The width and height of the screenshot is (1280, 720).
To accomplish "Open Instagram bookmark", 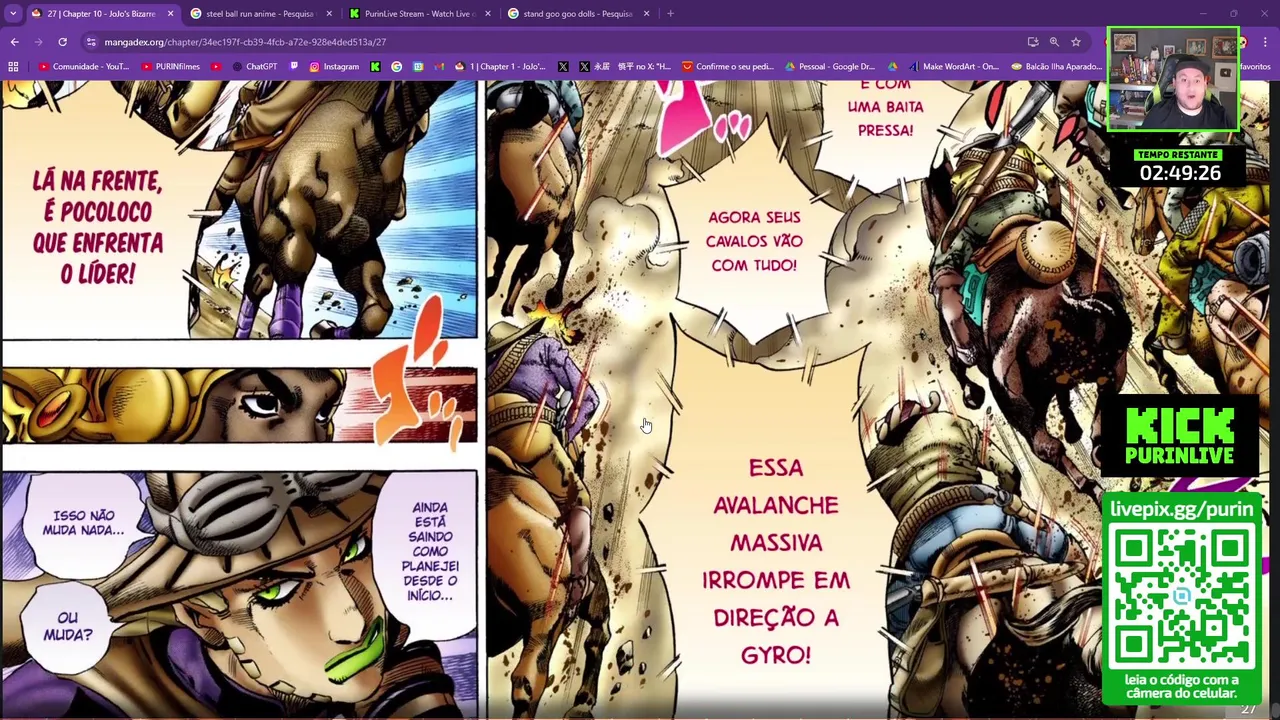I will (x=334, y=67).
